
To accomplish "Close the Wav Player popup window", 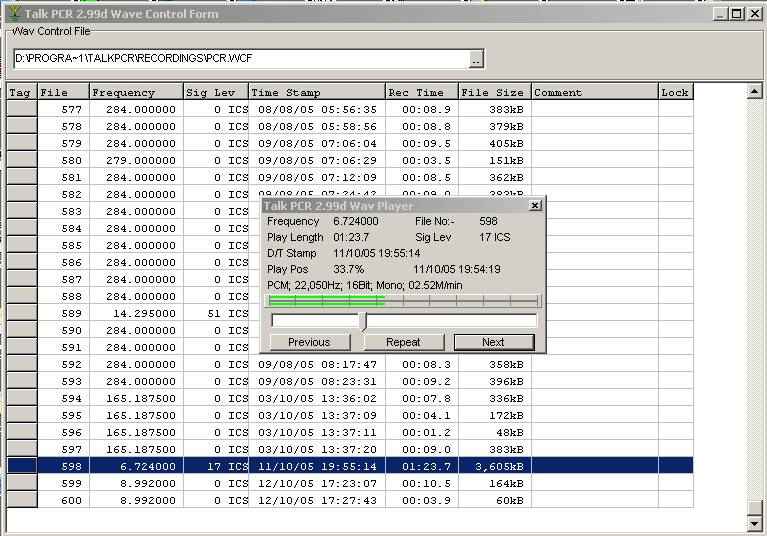I will pyautogui.click(x=536, y=205).
